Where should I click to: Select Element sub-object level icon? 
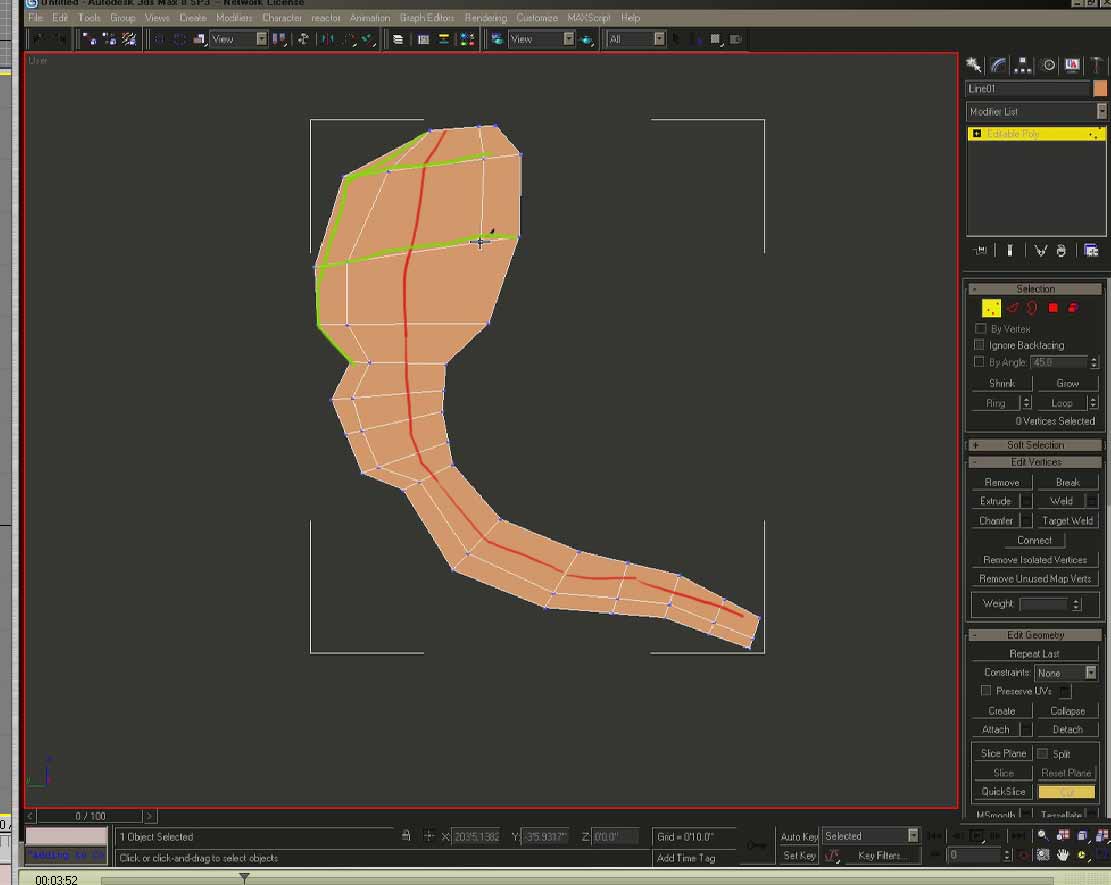[1073, 309]
